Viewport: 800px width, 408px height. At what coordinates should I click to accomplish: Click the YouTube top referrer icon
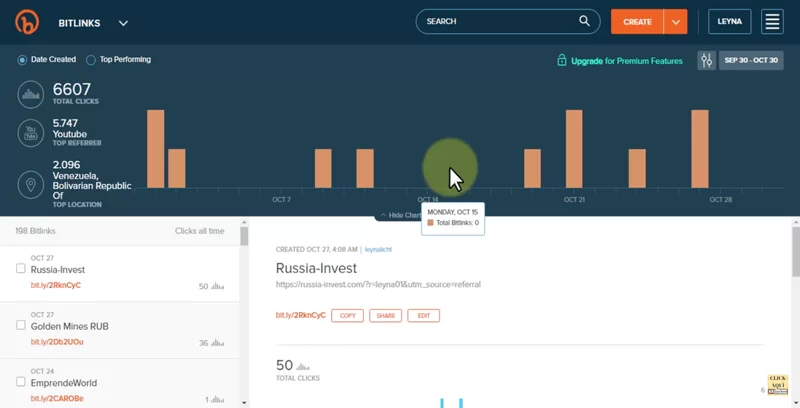point(31,133)
